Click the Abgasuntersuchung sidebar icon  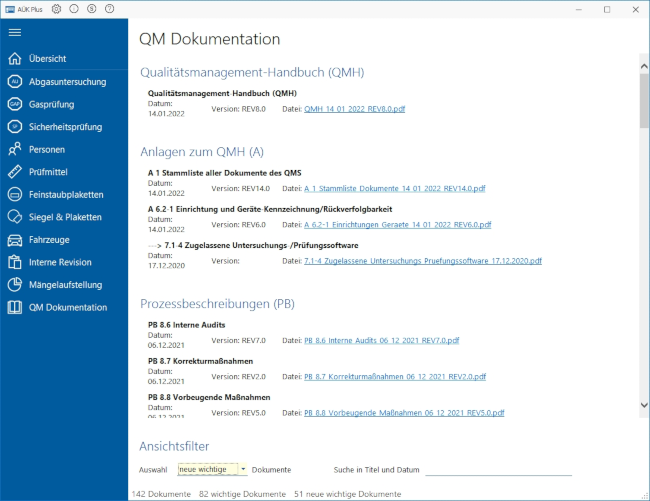pyautogui.click(x=14, y=81)
